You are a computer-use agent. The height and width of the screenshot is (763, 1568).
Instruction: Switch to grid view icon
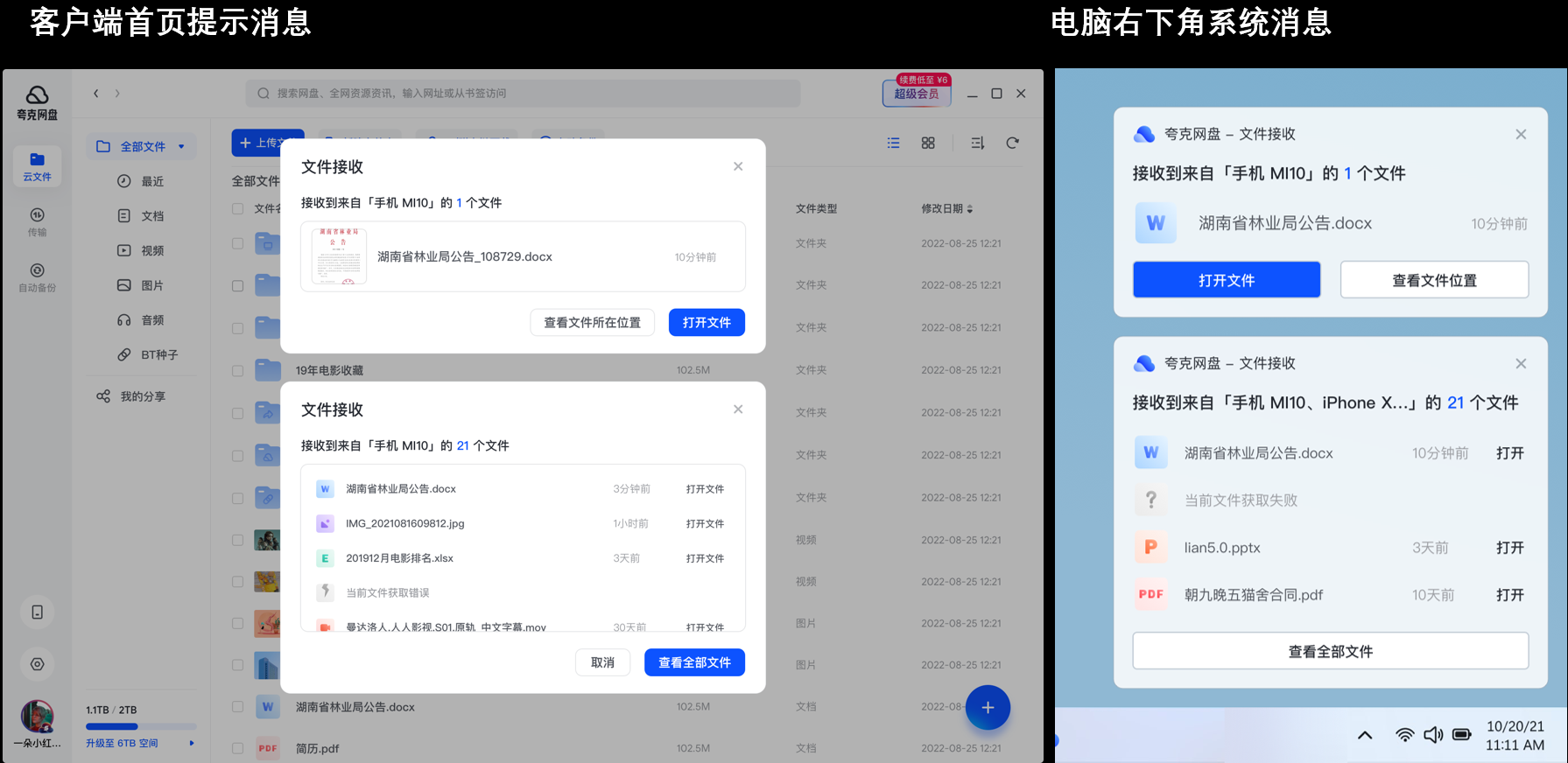click(928, 143)
